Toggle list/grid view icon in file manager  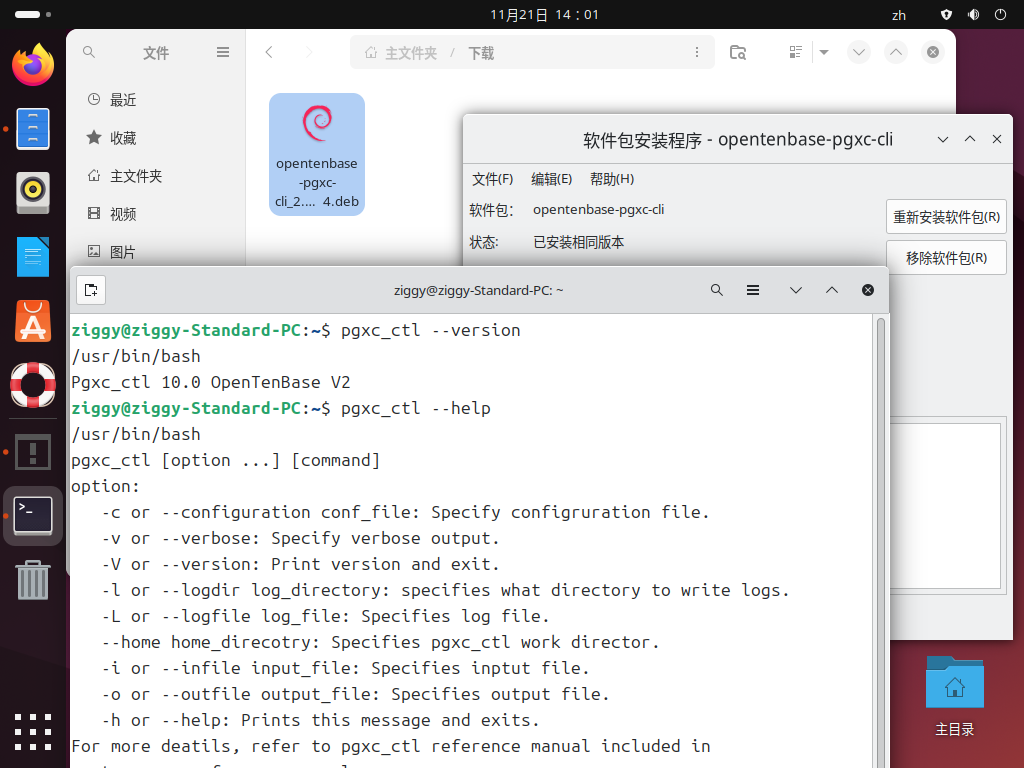[x=795, y=52]
